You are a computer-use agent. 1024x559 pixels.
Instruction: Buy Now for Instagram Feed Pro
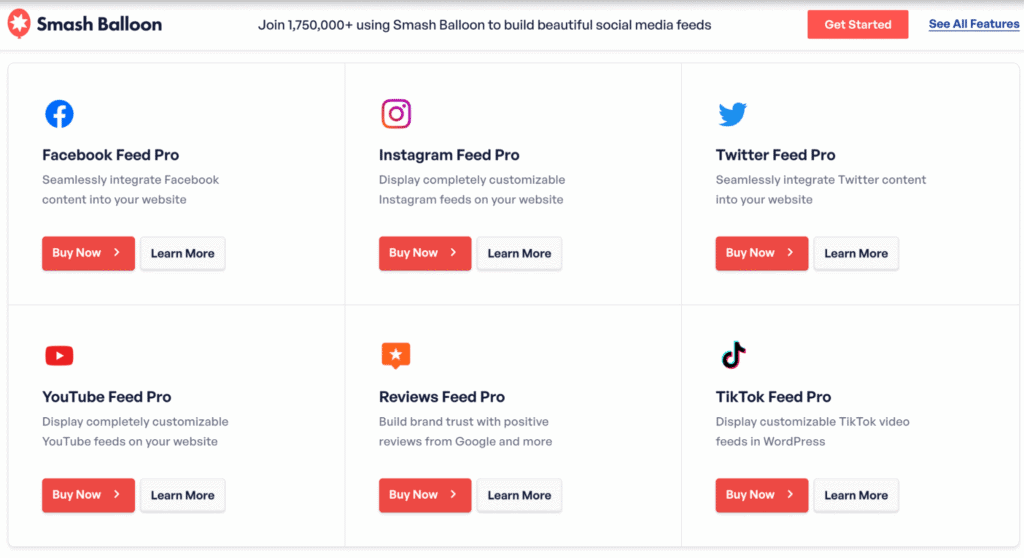pyautogui.click(x=425, y=253)
